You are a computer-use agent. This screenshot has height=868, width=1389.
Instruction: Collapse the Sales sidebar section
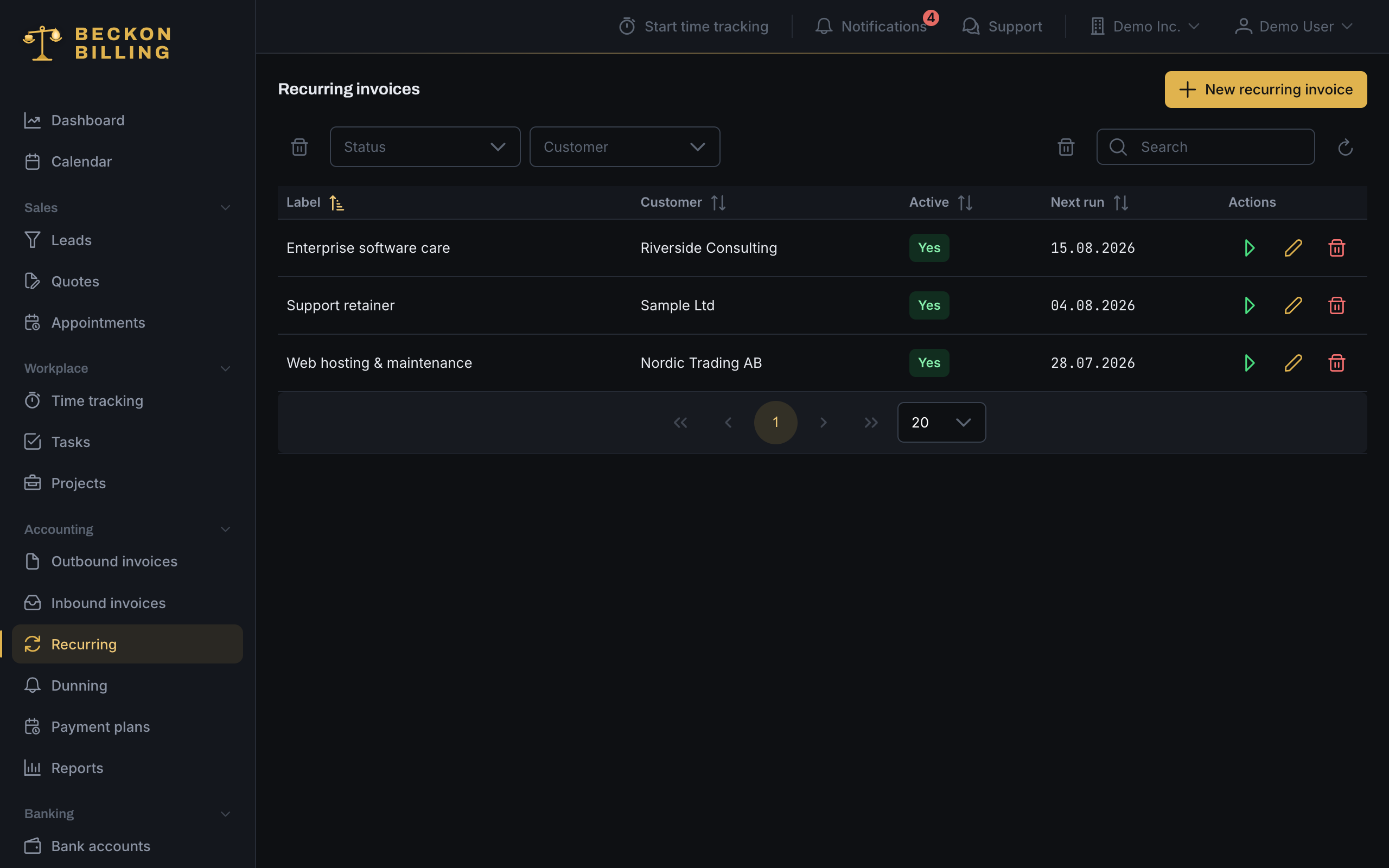coord(128,207)
